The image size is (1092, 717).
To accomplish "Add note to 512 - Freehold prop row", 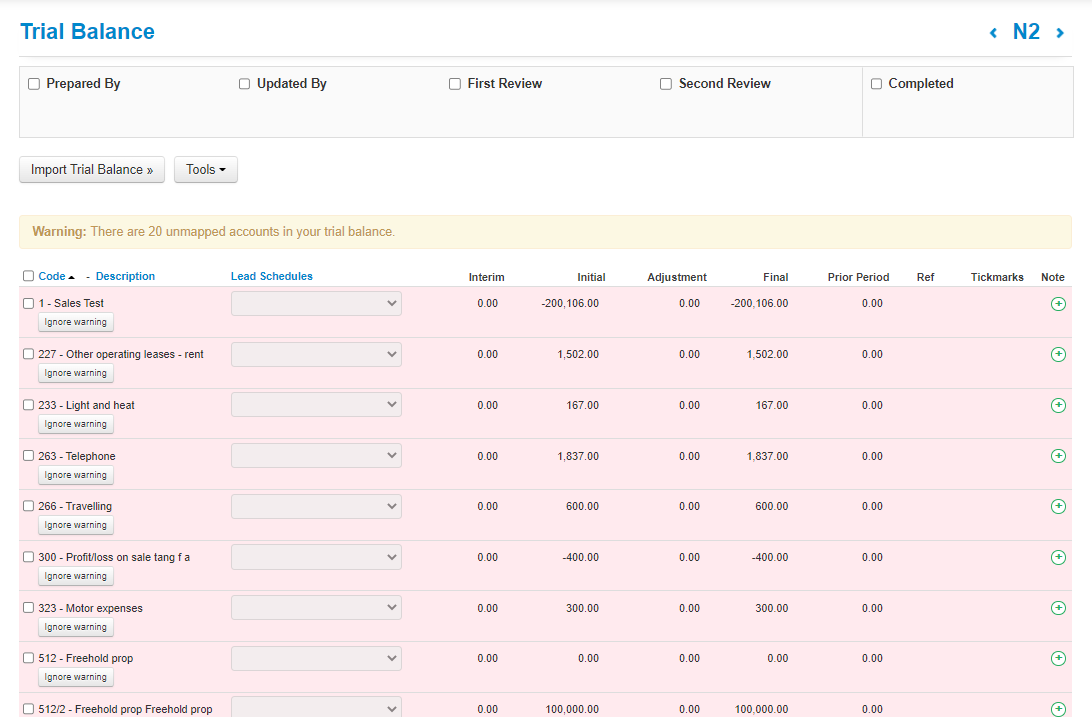I will (x=1058, y=658).
